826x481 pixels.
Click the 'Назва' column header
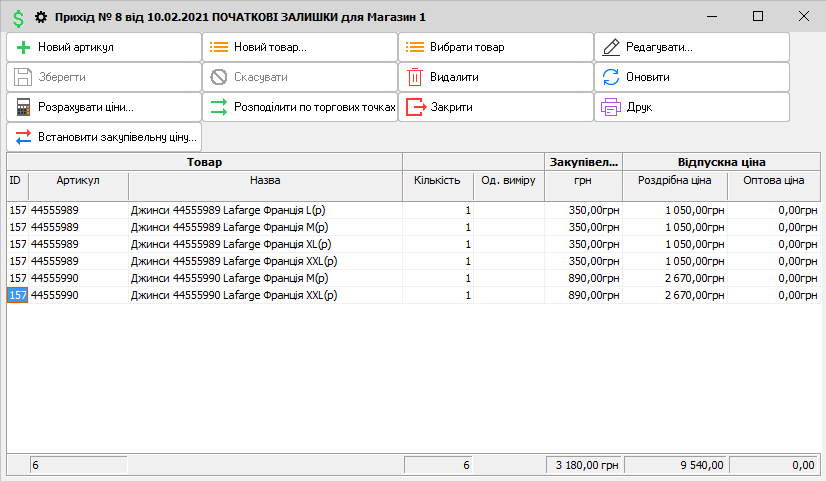(x=265, y=181)
